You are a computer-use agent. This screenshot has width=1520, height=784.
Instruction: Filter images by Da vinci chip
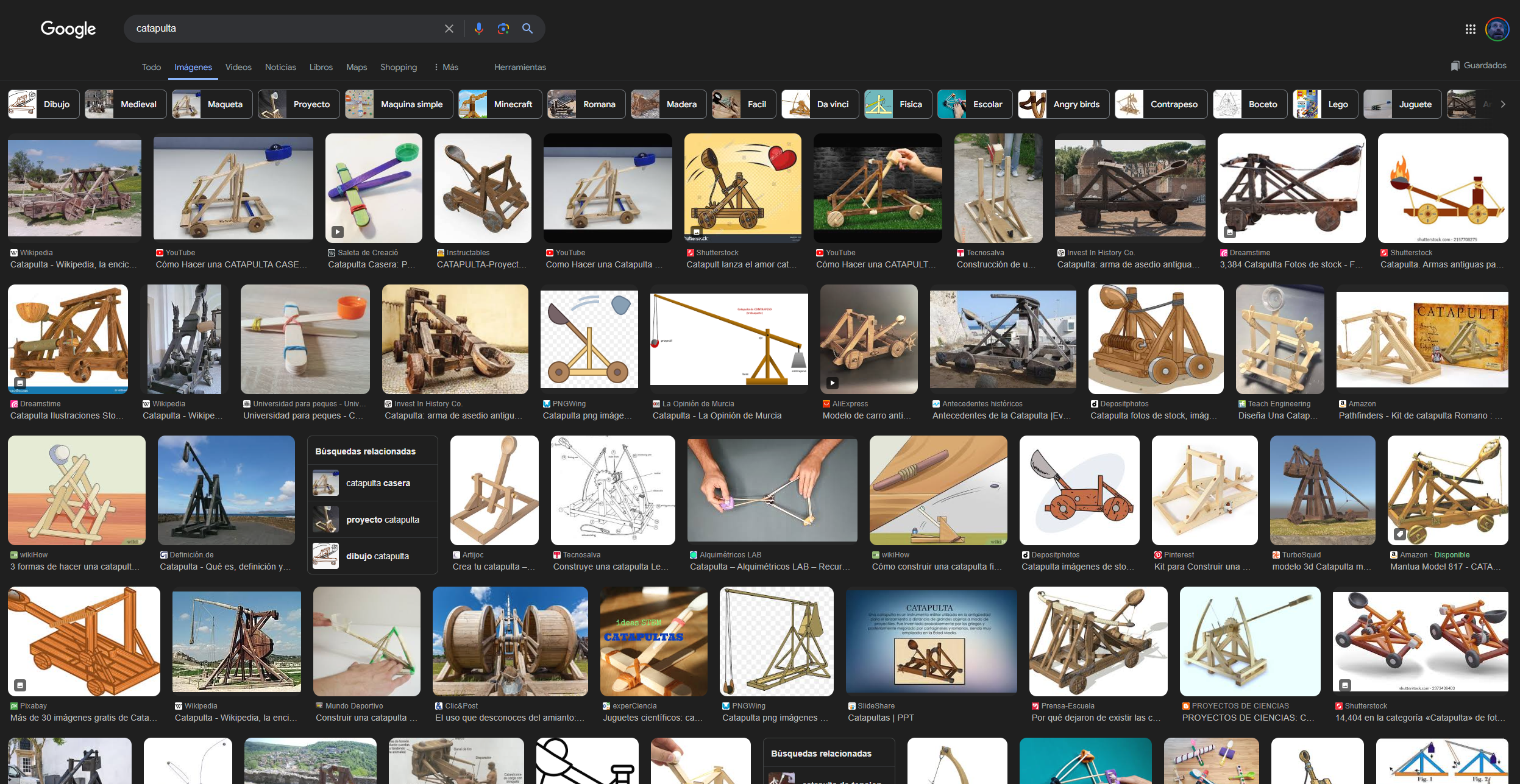click(820, 104)
